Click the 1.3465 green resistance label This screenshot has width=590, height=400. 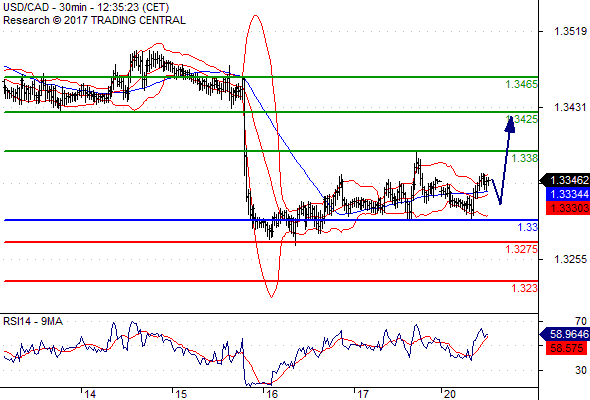(x=522, y=84)
